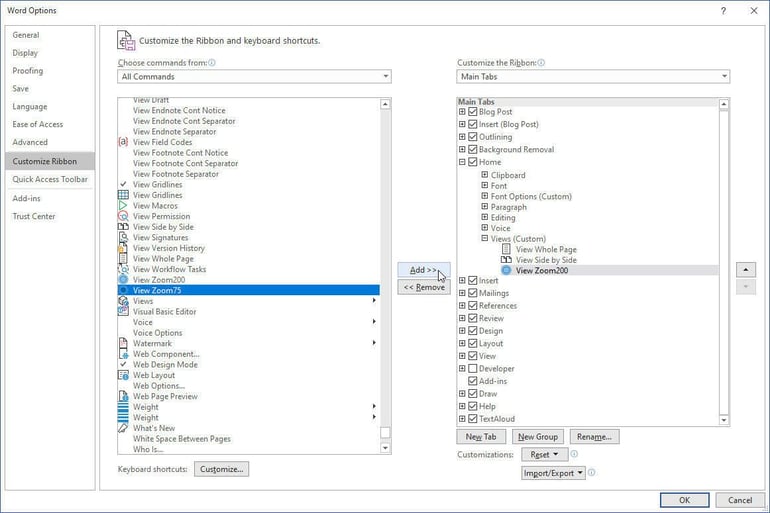Open the Reset dropdown button
Viewport: 770px width, 513px height.
545,455
